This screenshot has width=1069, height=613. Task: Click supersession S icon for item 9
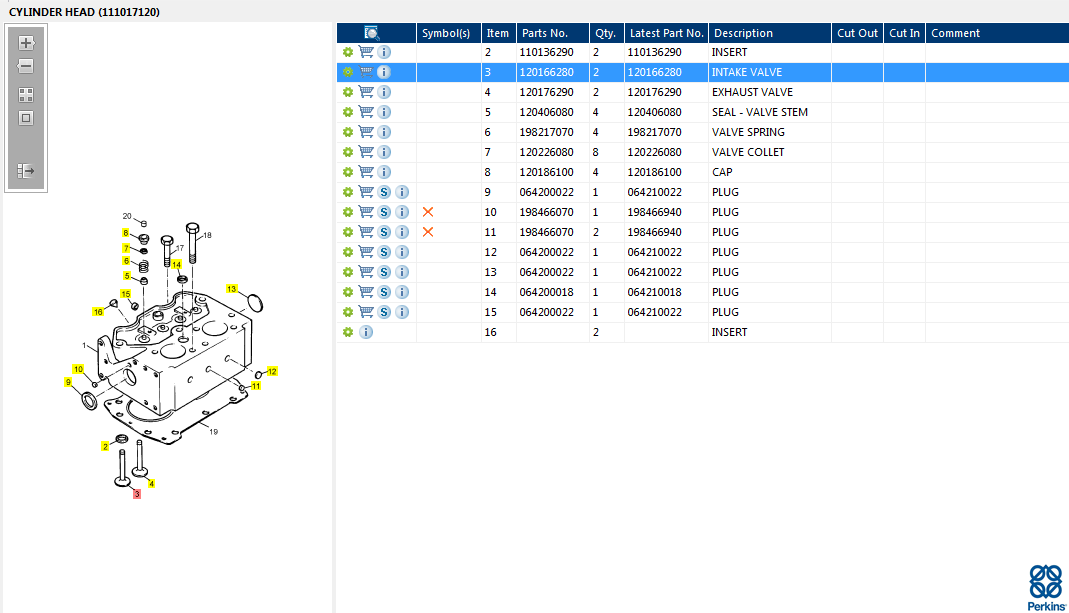pyautogui.click(x=385, y=192)
